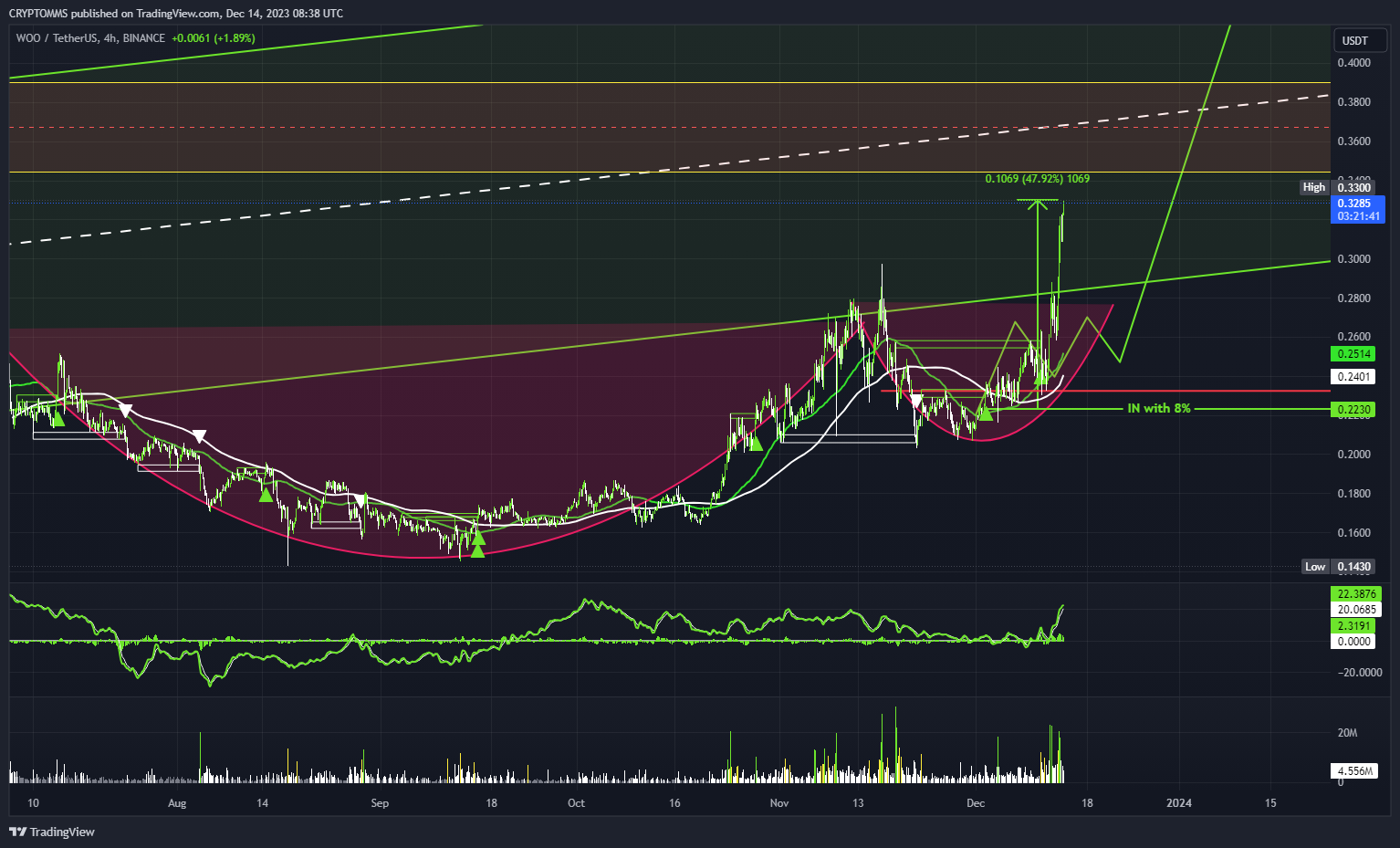Click the 16 date label on the time axis

pos(674,803)
